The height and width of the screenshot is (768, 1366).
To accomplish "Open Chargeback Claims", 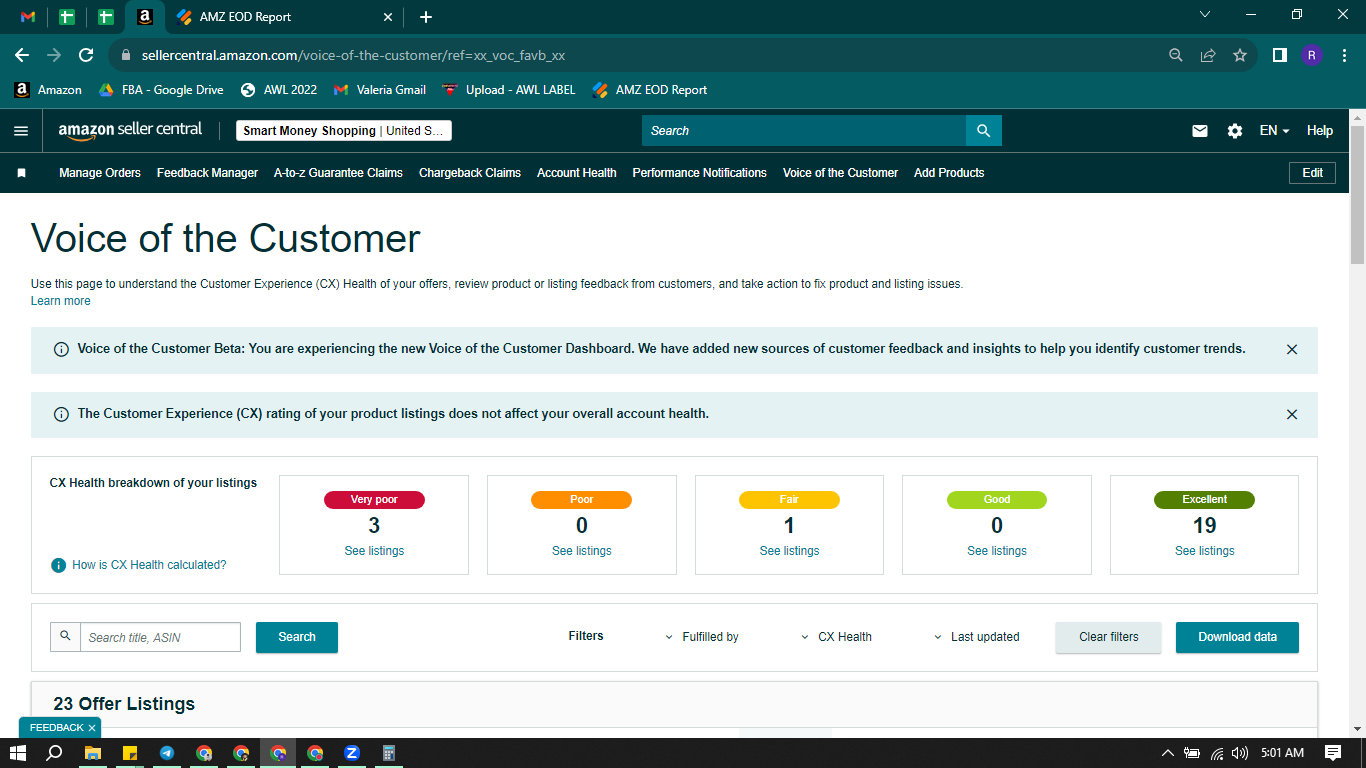I will tap(470, 173).
